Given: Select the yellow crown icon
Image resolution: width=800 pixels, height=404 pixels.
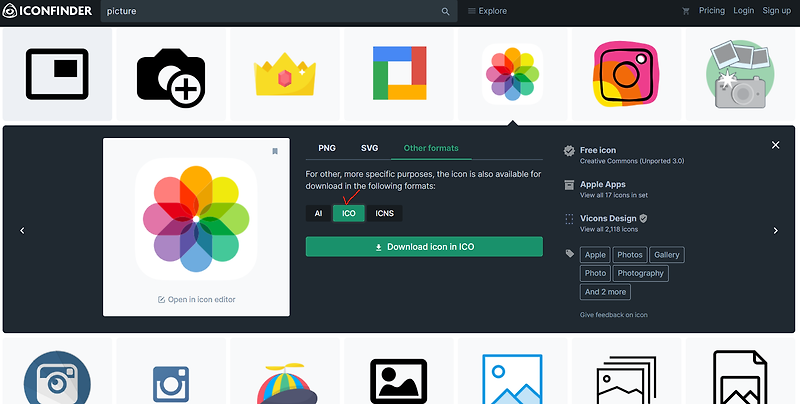Looking at the screenshot, I should pyautogui.click(x=285, y=74).
